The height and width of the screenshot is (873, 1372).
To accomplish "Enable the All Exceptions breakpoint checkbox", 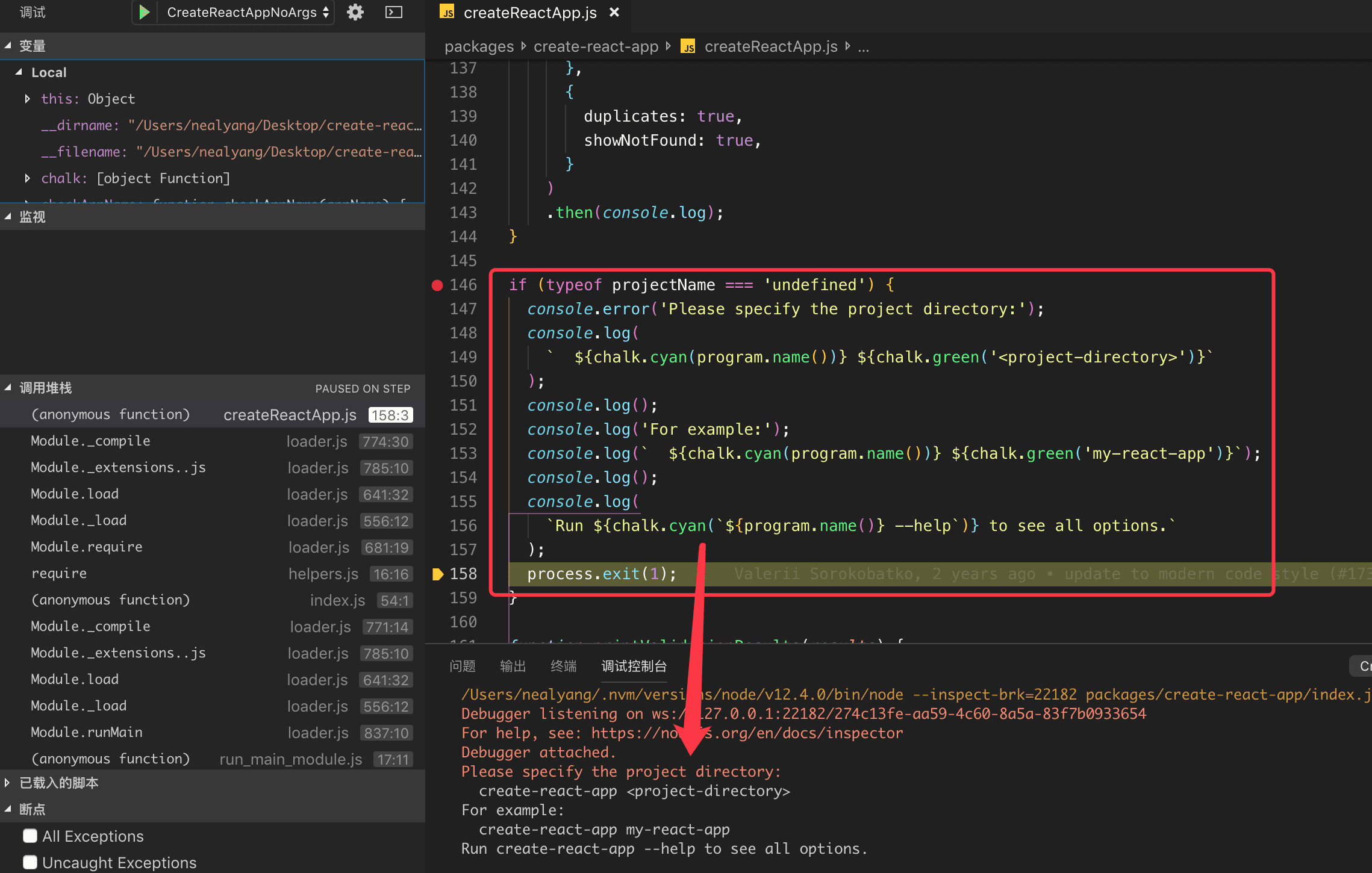I will click(30, 836).
